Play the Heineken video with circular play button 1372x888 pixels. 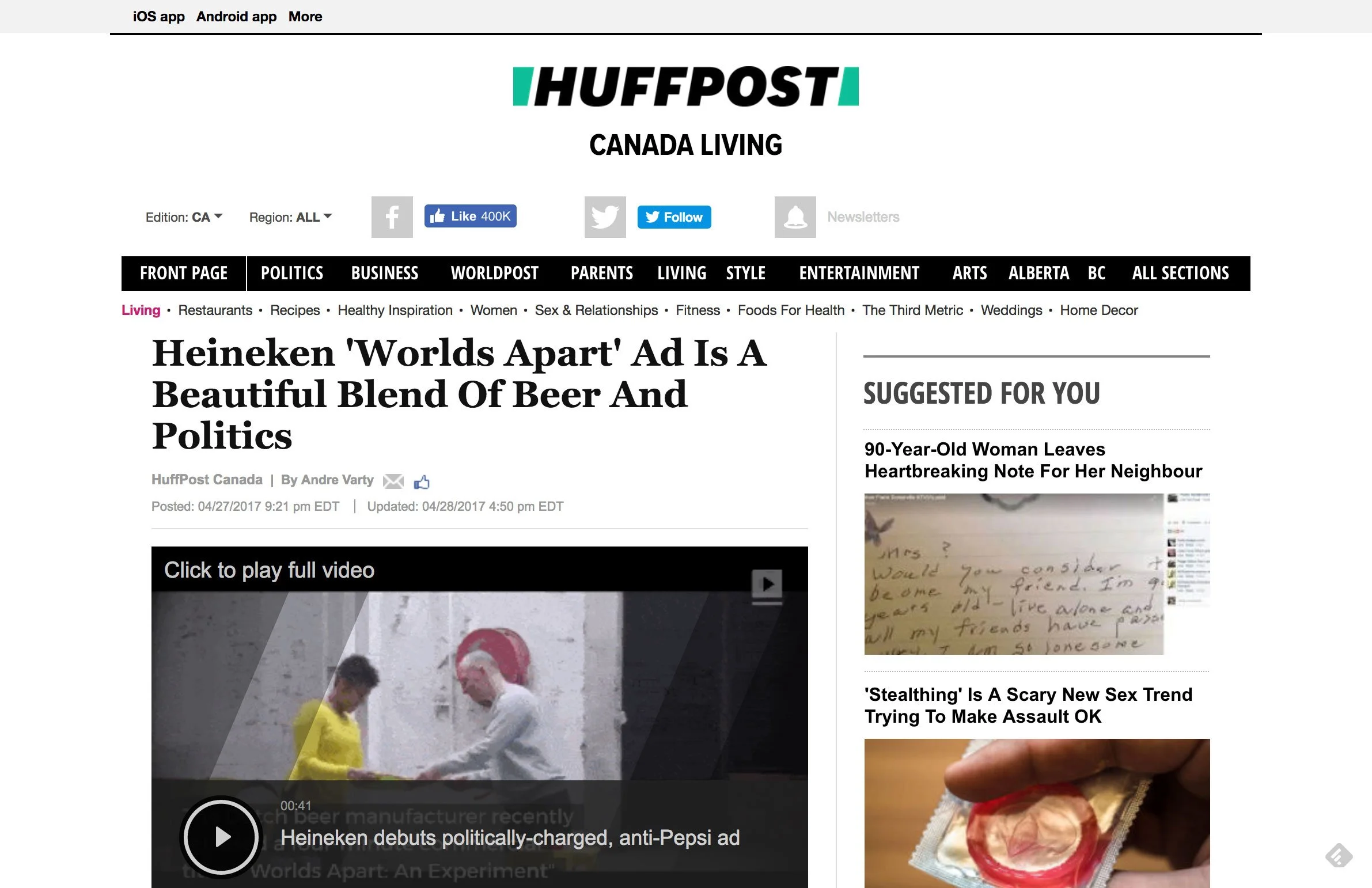click(221, 837)
